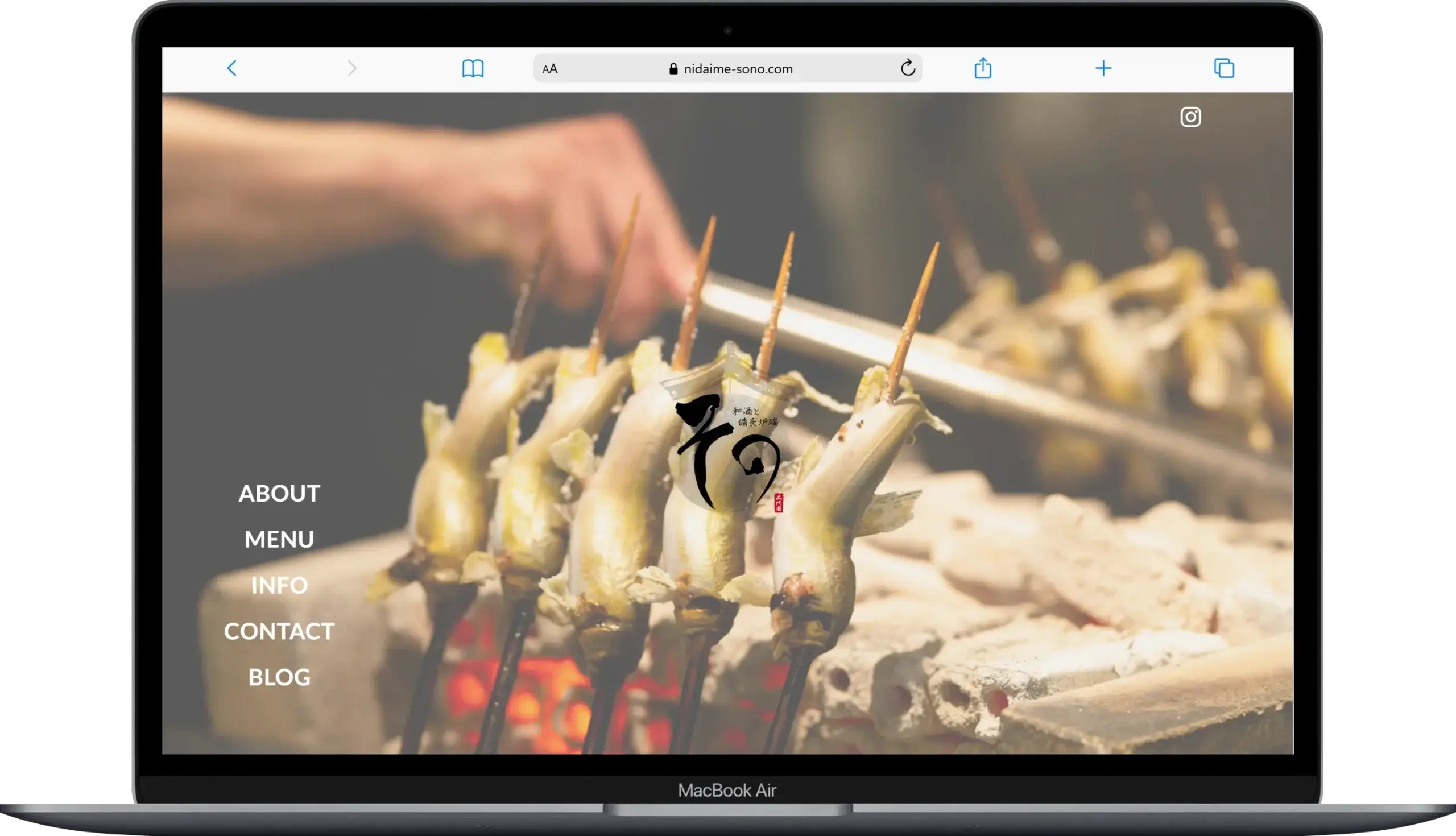1456x836 pixels.
Task: Click the forward navigation arrow
Action: click(352, 68)
